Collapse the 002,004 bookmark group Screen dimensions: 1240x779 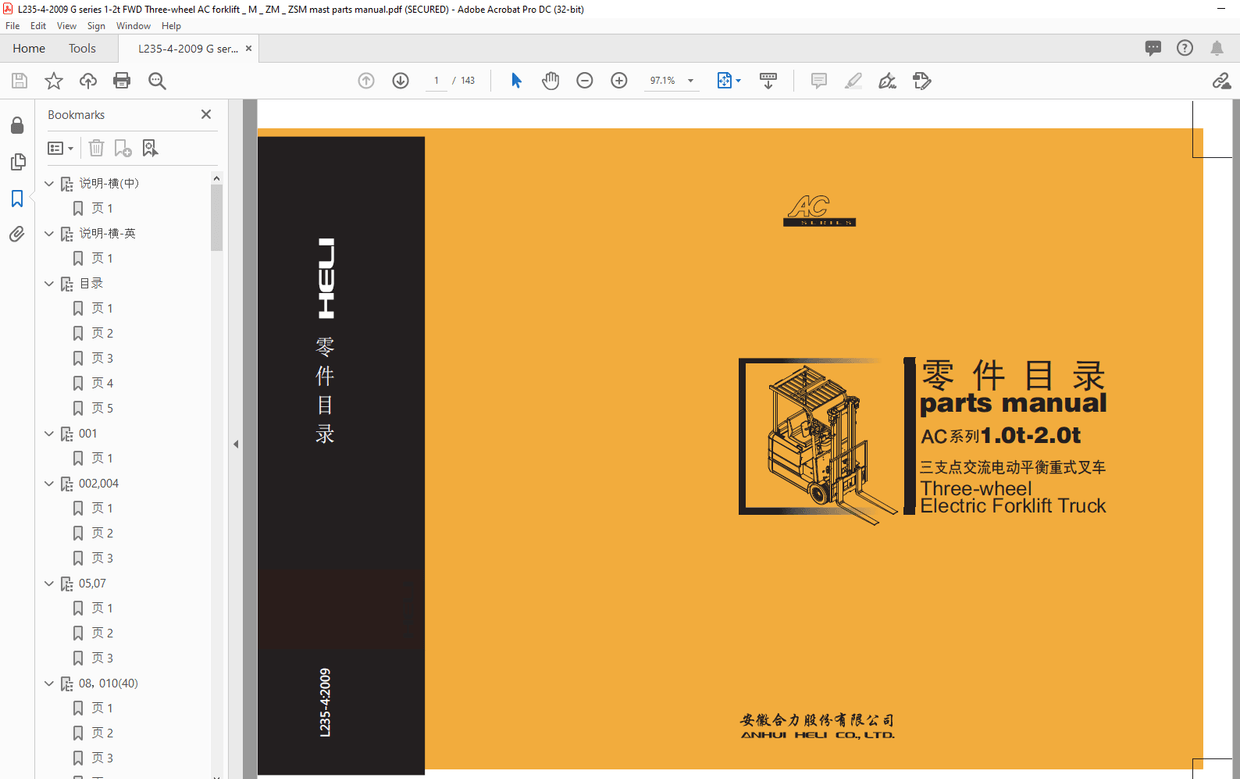[x=49, y=484]
